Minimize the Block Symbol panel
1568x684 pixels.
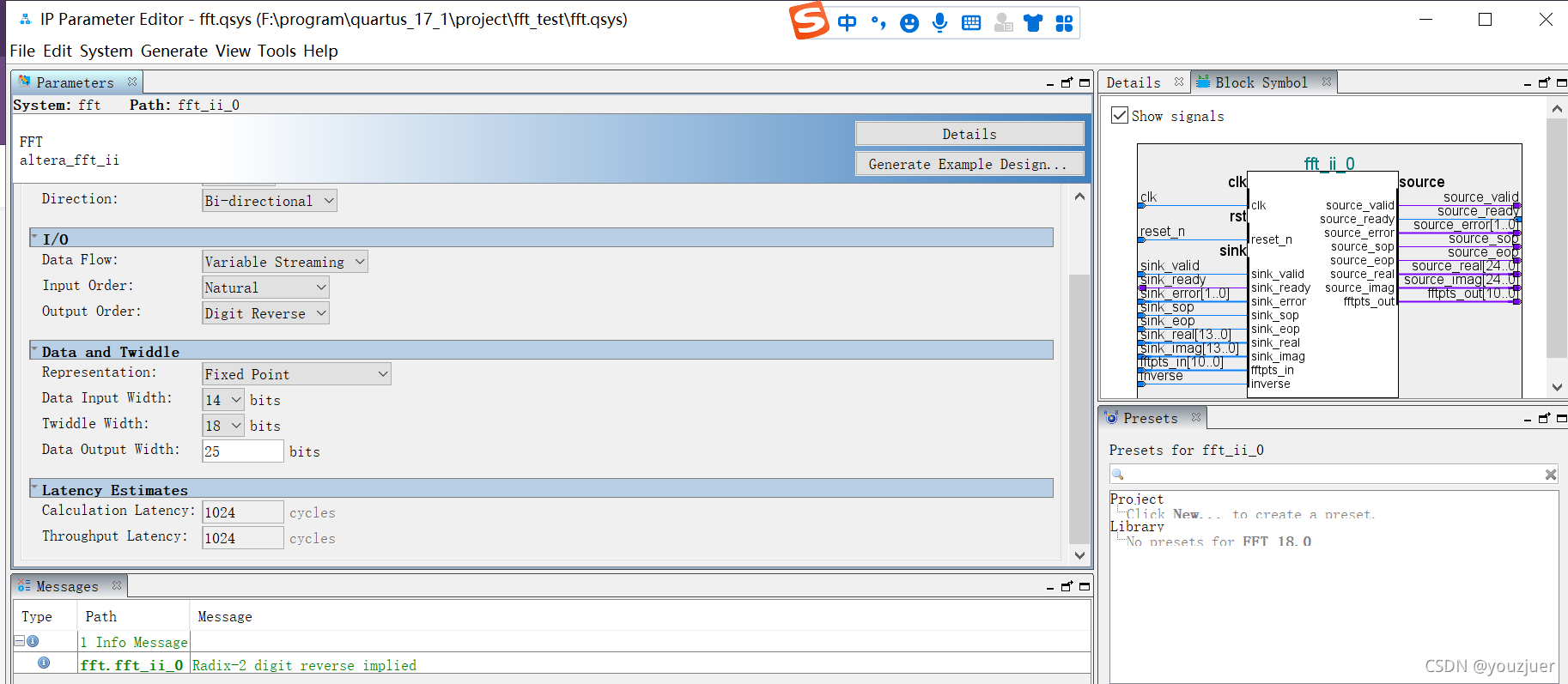click(x=1528, y=83)
